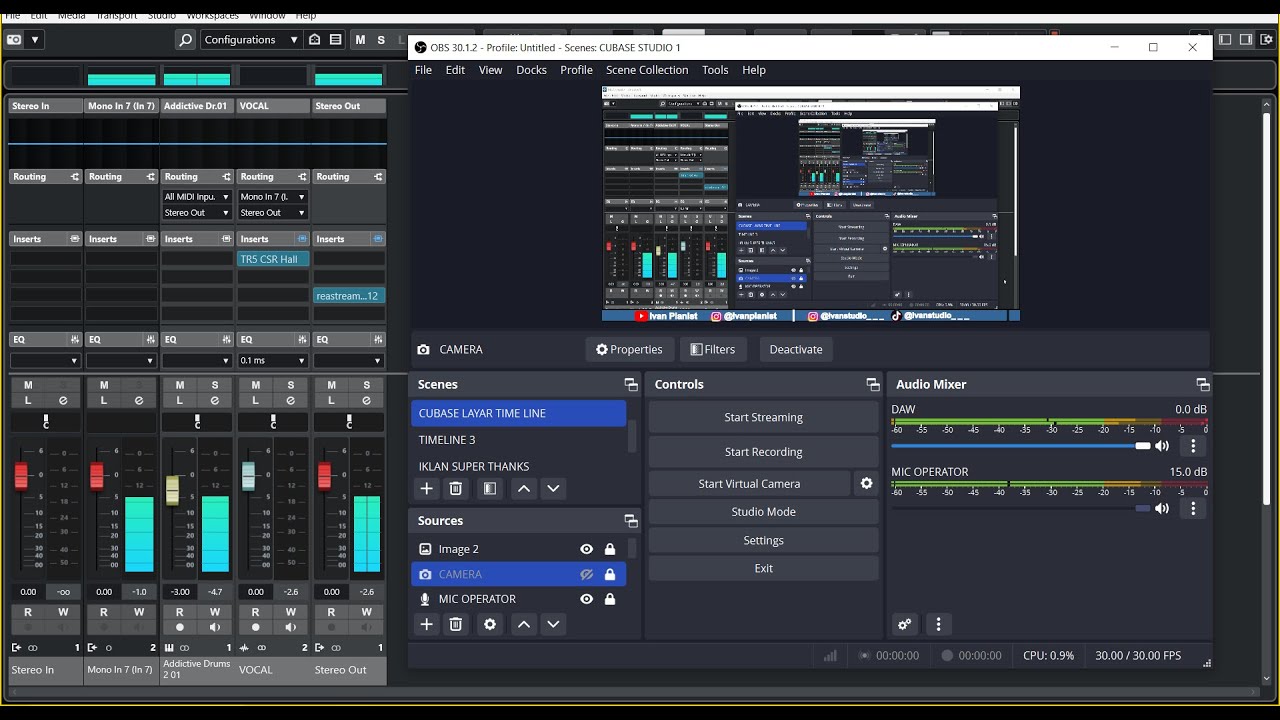Mute the DAW audio channel

[1162, 446]
